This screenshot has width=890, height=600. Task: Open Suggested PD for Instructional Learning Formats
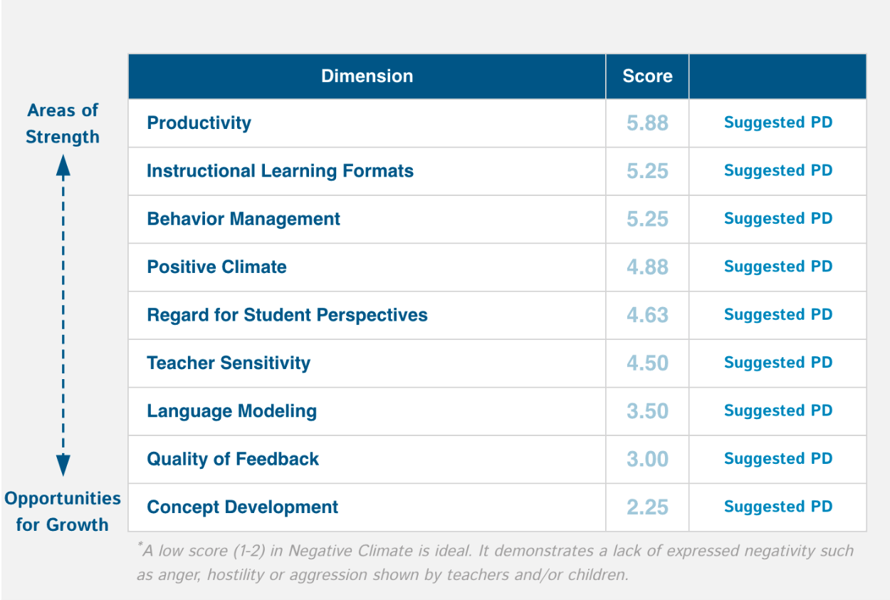click(778, 171)
